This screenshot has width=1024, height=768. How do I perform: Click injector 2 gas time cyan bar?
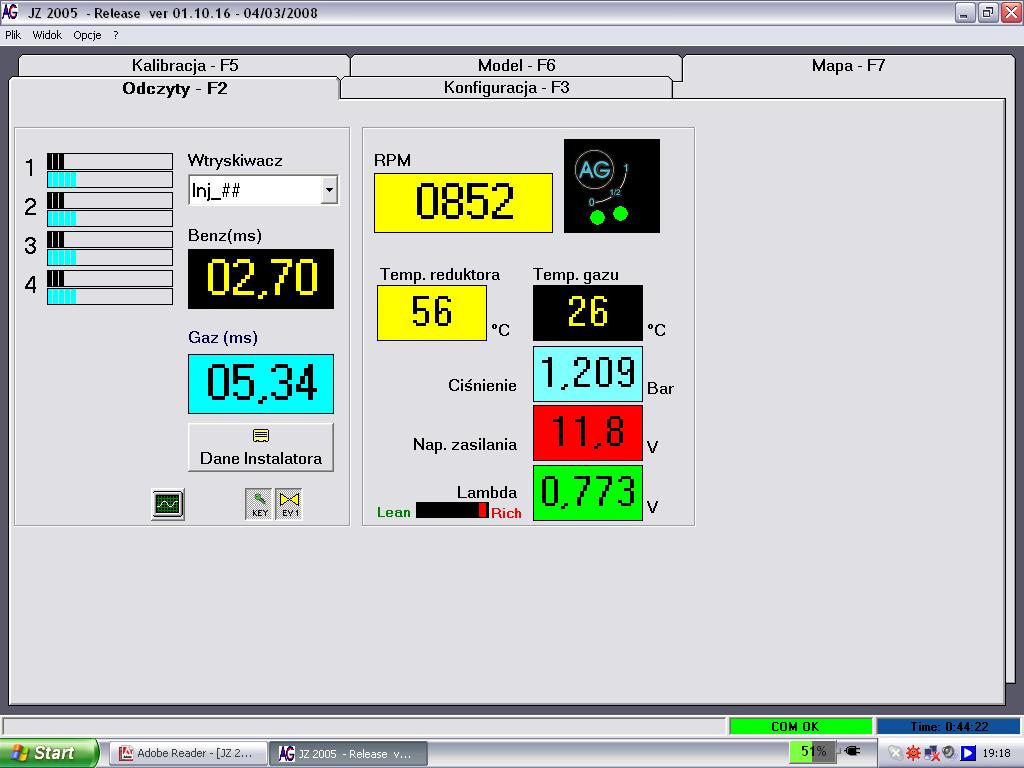coord(110,218)
